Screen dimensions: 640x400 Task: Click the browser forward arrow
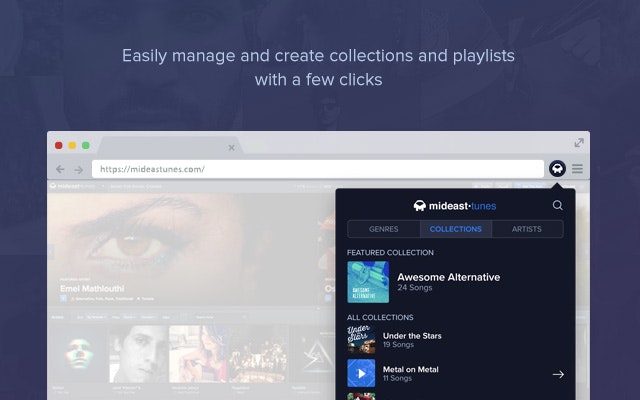click(x=79, y=169)
